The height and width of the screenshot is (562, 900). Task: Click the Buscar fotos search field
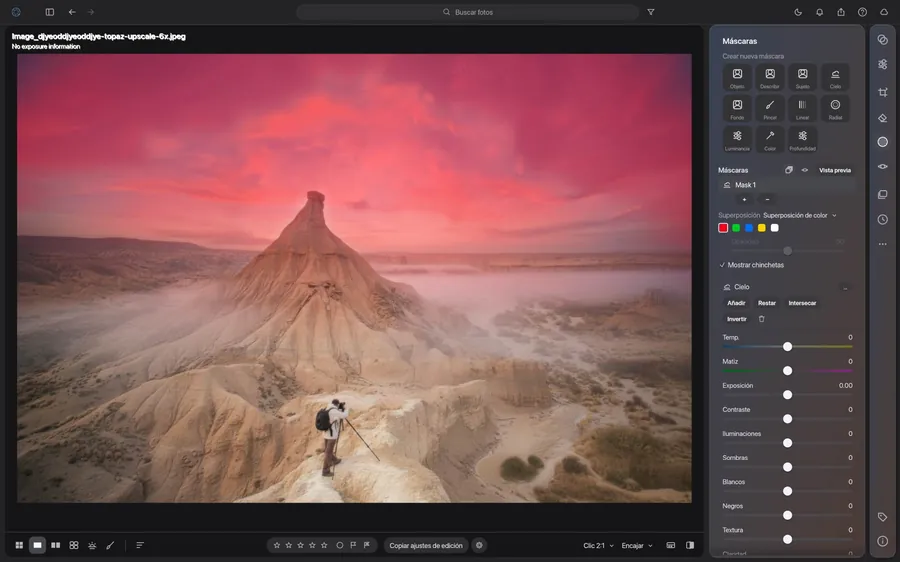(468, 12)
